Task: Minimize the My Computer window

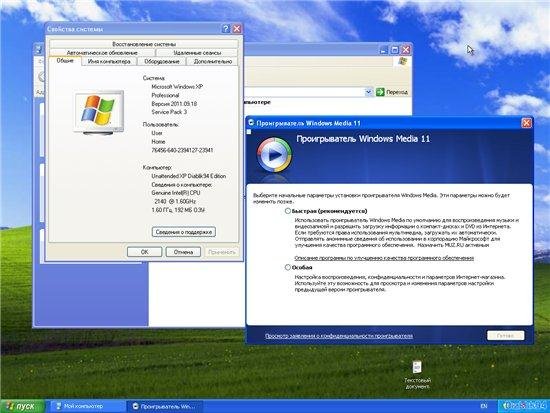Action: pyautogui.click(x=384, y=50)
